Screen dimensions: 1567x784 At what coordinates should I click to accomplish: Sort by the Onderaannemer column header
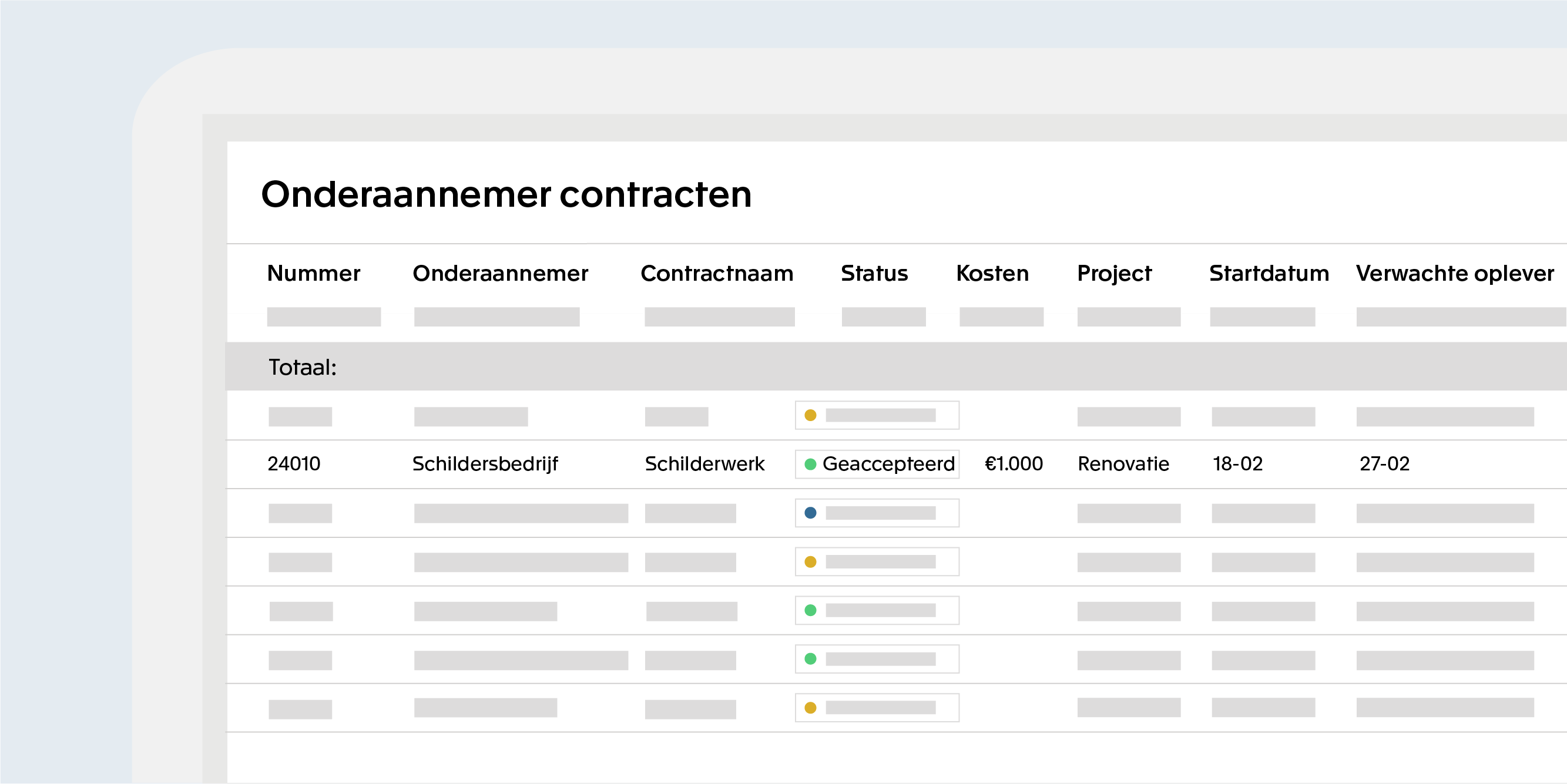pos(500,273)
